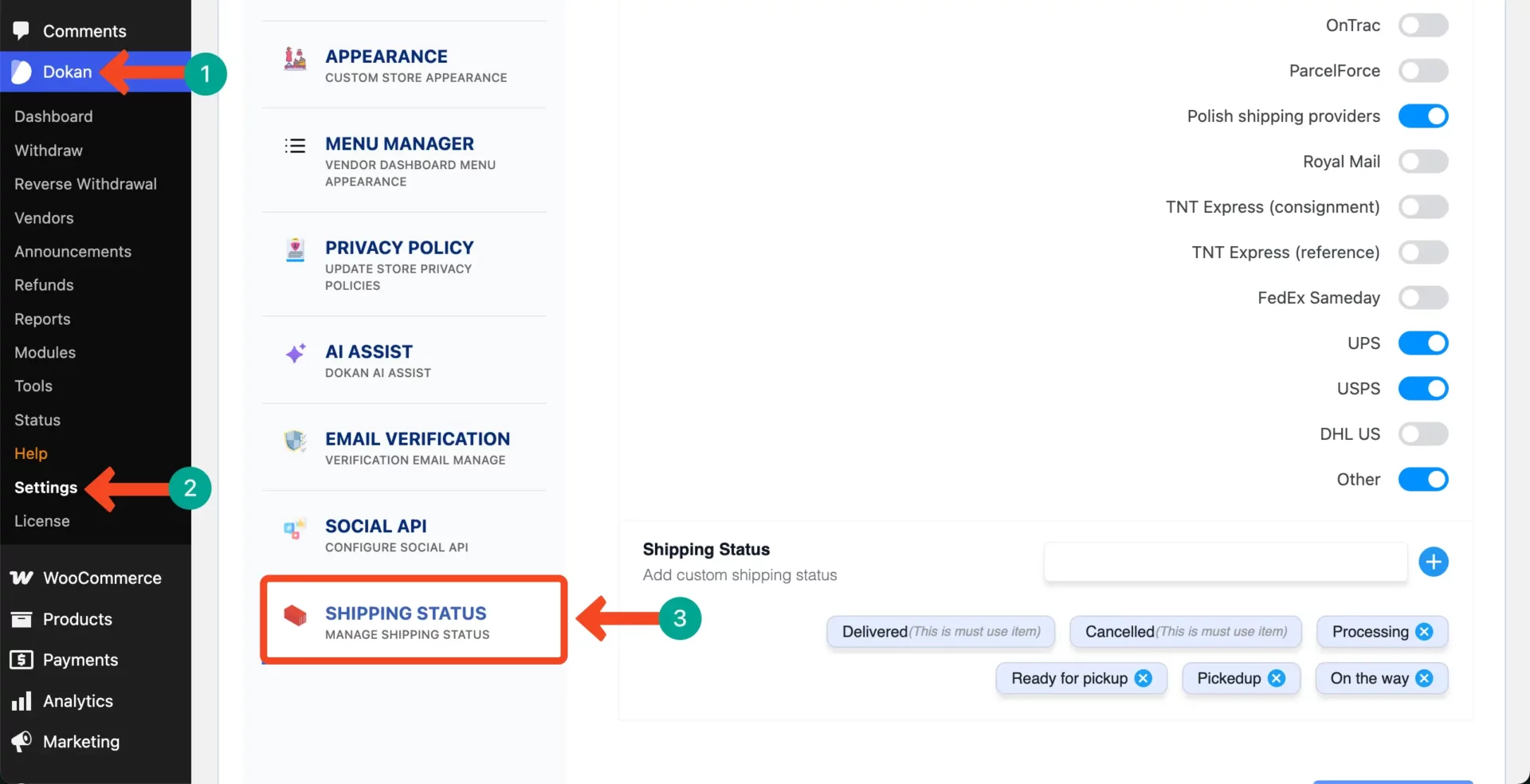This screenshot has width=1530, height=784.
Task: Open the Reports submenu item
Action: pyautogui.click(x=42, y=319)
